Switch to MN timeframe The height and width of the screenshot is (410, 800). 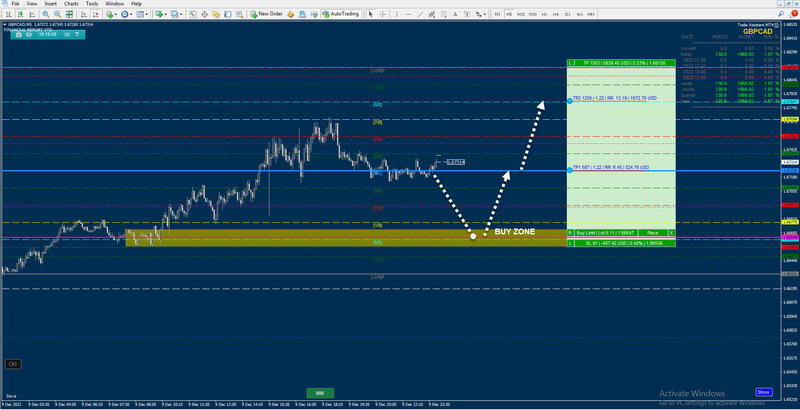coord(591,14)
